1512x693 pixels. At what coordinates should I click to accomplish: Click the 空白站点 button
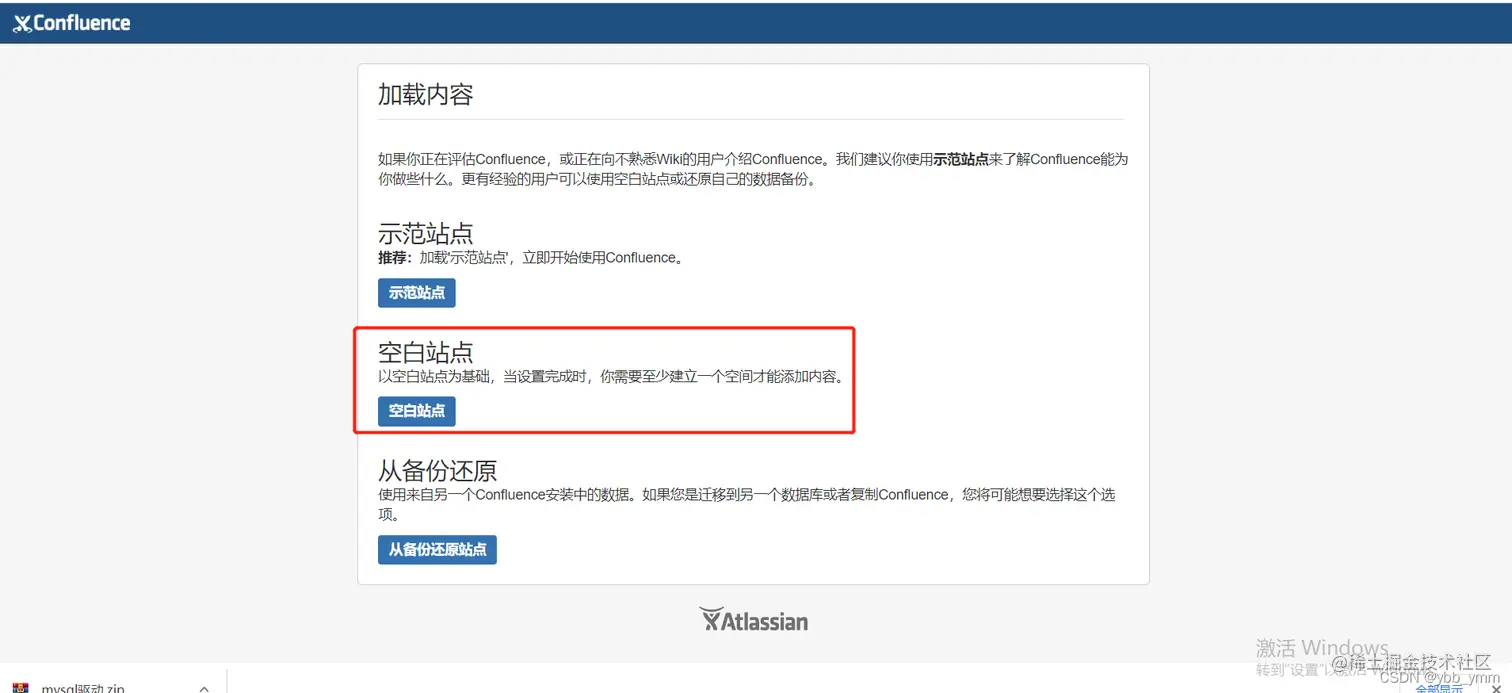point(416,411)
